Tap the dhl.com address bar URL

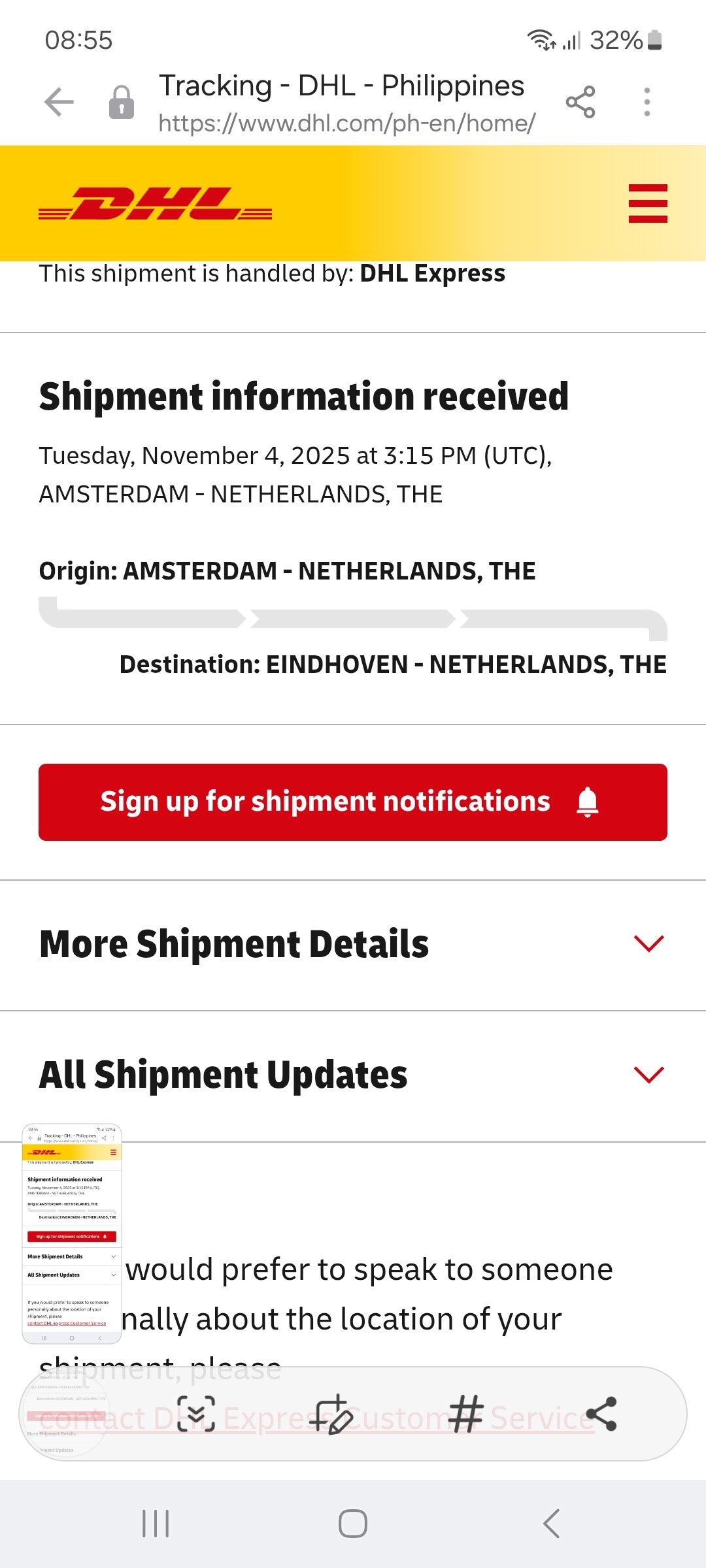(346, 123)
